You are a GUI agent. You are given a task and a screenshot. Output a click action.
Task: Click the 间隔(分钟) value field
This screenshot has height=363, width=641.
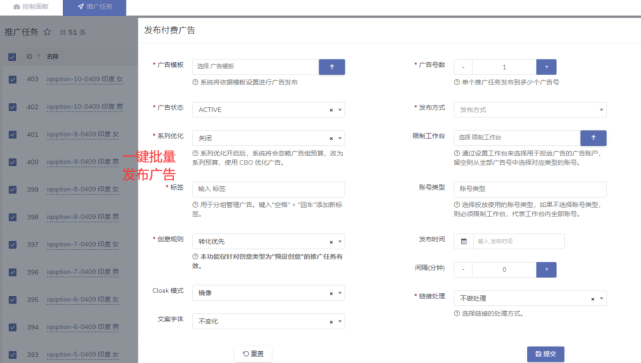click(504, 270)
